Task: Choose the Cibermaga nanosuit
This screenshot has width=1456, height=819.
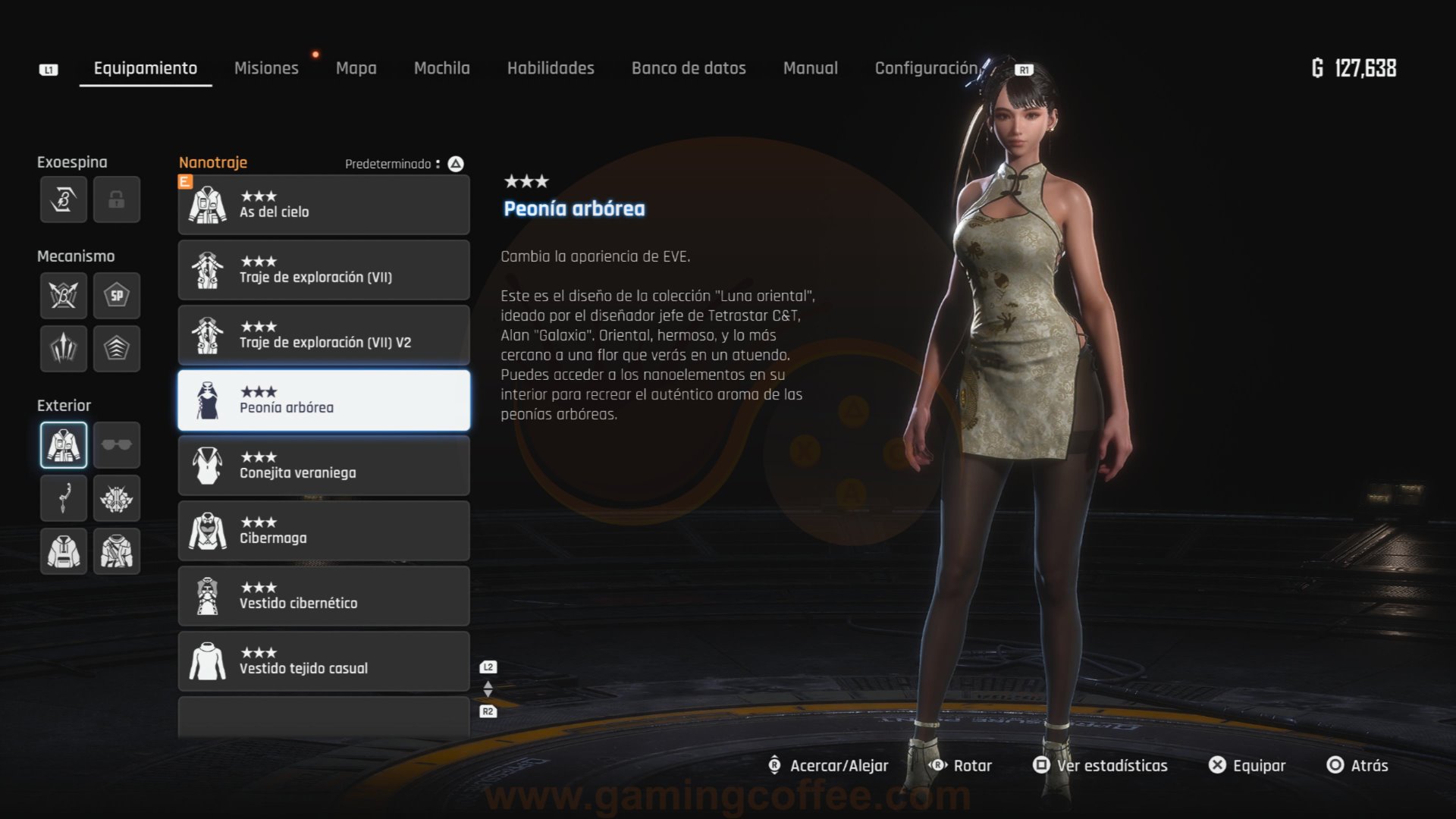Action: [x=324, y=531]
